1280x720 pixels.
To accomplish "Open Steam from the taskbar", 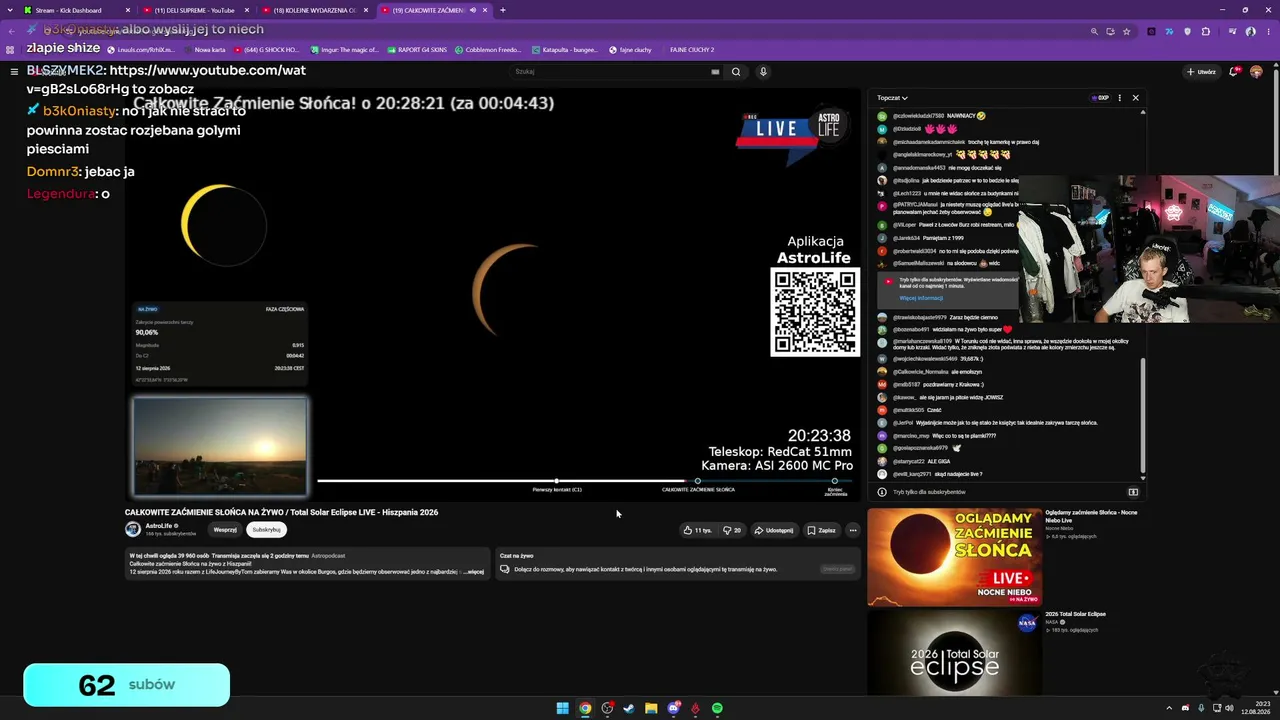I will click(629, 708).
